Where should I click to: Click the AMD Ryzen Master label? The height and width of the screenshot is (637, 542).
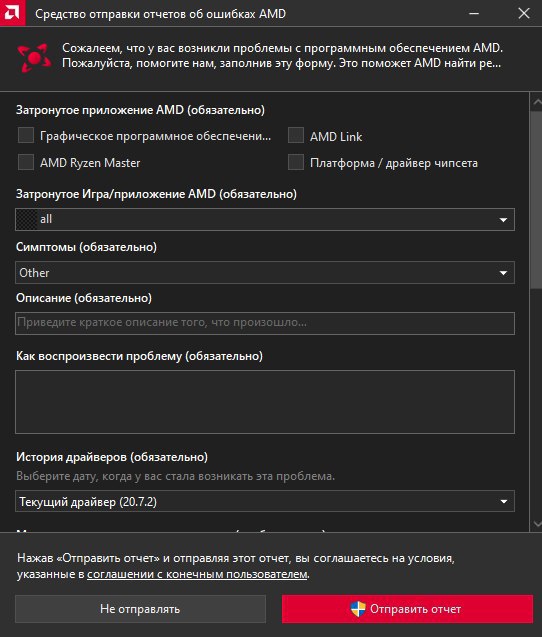click(x=90, y=163)
